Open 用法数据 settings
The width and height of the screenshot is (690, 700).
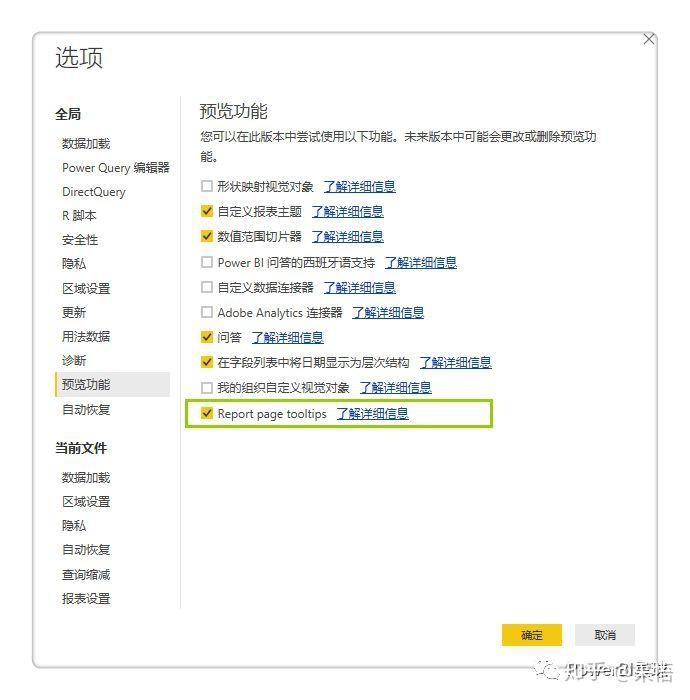tap(86, 336)
